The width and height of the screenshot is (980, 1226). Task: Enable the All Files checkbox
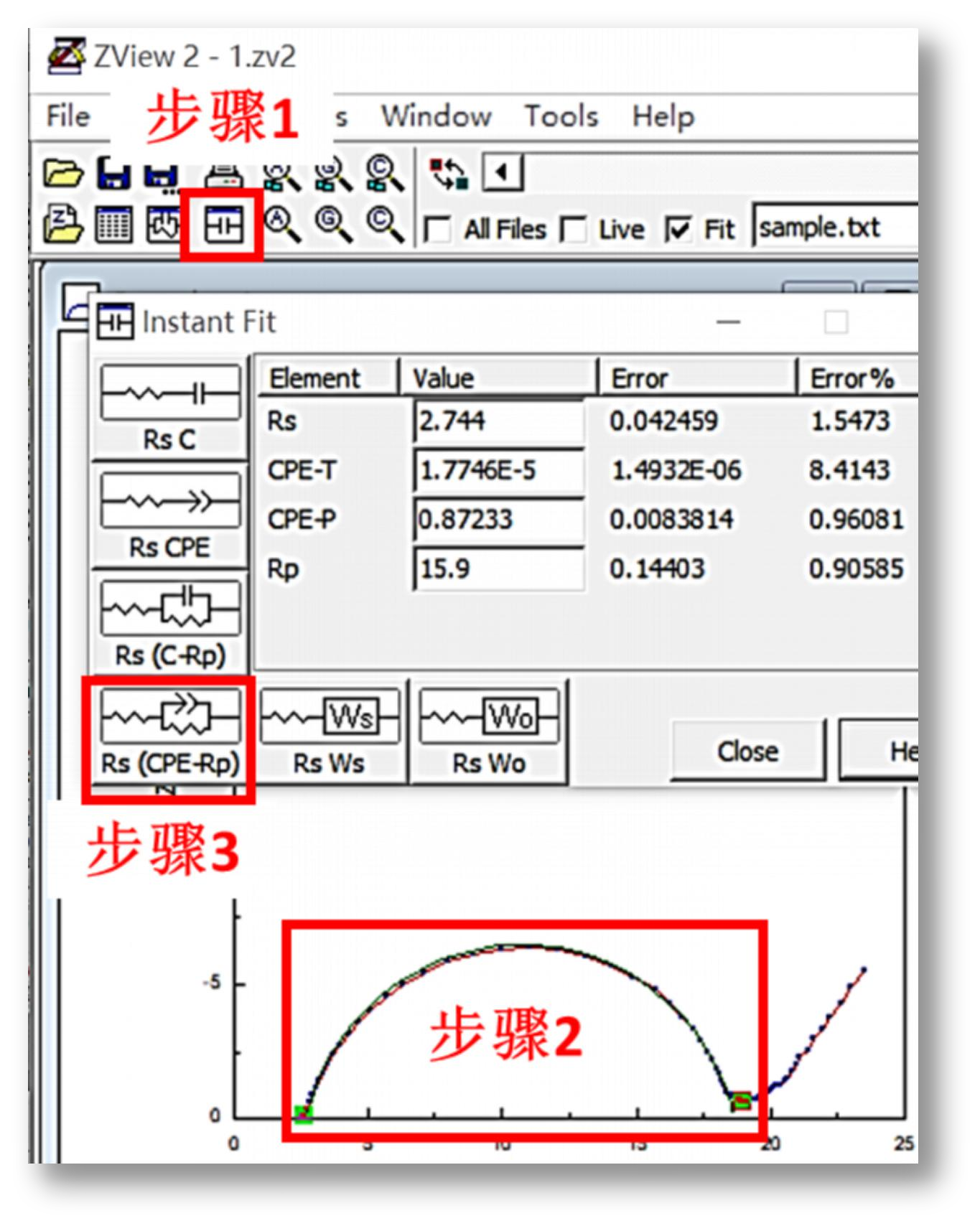(x=438, y=230)
